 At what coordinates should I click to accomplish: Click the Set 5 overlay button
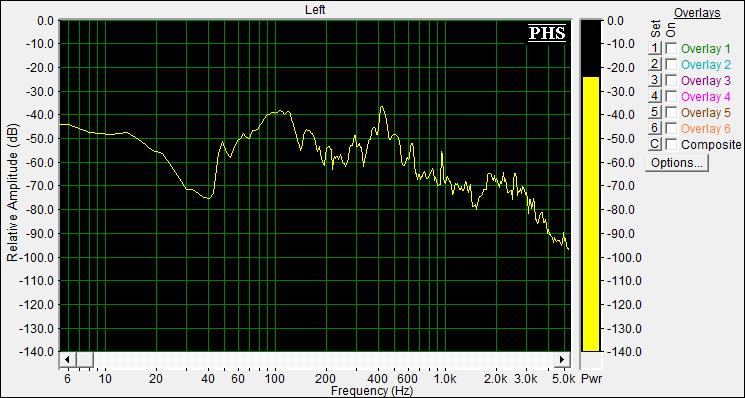(655, 113)
